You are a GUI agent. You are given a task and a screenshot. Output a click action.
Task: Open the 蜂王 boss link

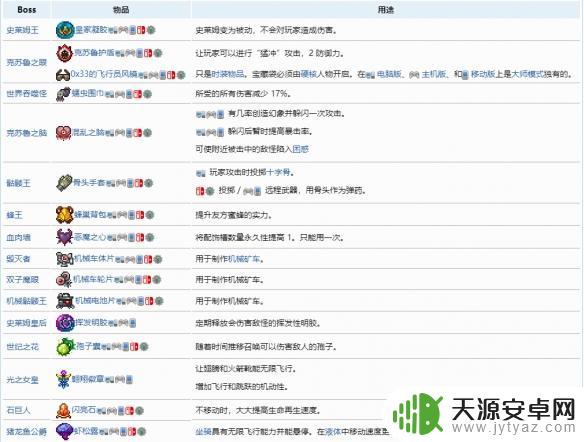15,215
